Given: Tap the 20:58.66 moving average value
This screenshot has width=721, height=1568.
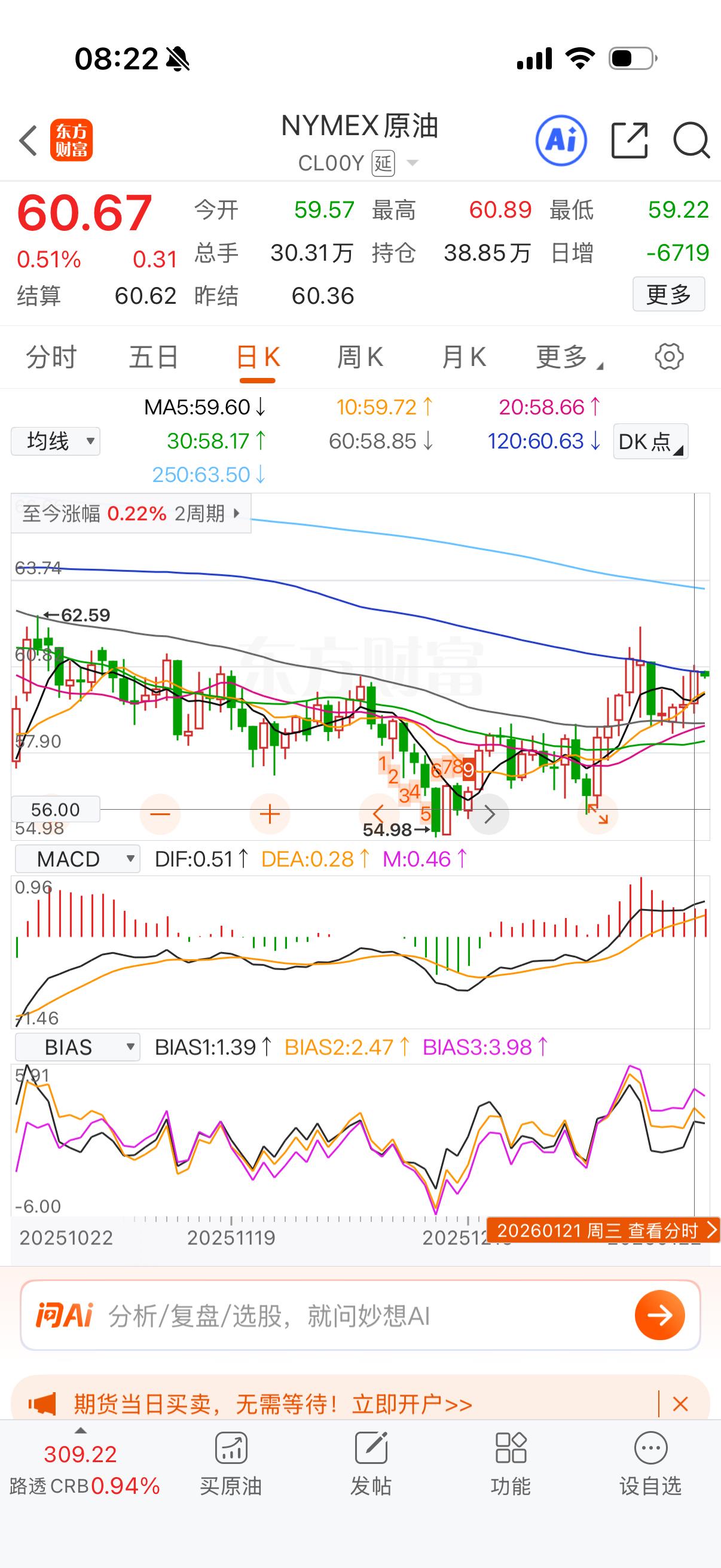Looking at the screenshot, I should (x=550, y=407).
